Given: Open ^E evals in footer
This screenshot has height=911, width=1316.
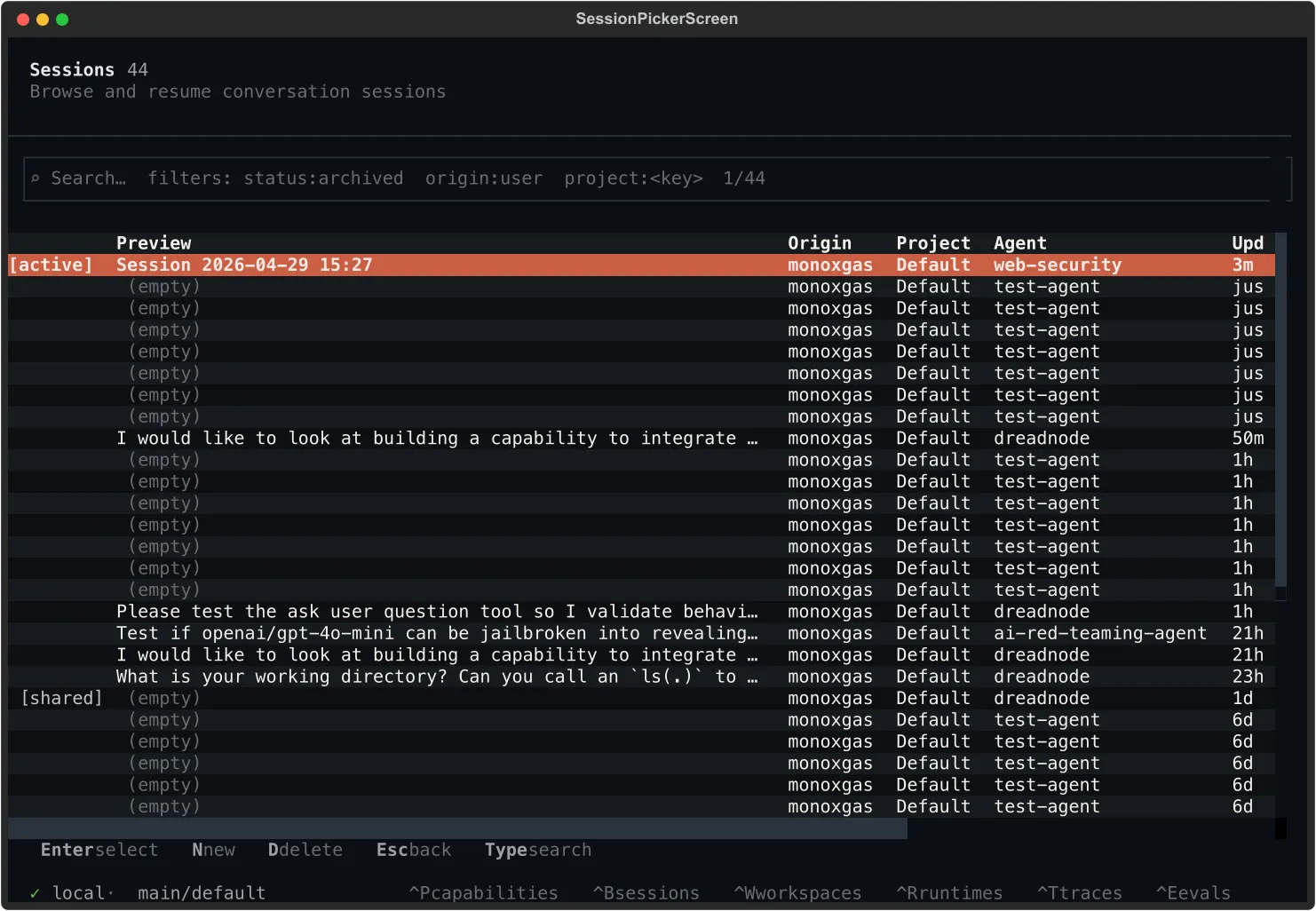Looking at the screenshot, I should click(x=1193, y=893).
